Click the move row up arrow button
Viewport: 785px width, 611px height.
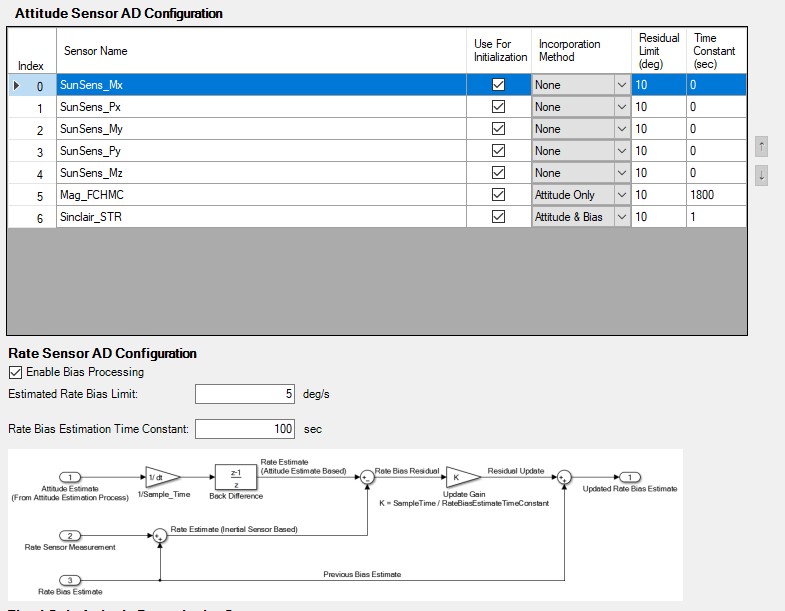point(763,148)
